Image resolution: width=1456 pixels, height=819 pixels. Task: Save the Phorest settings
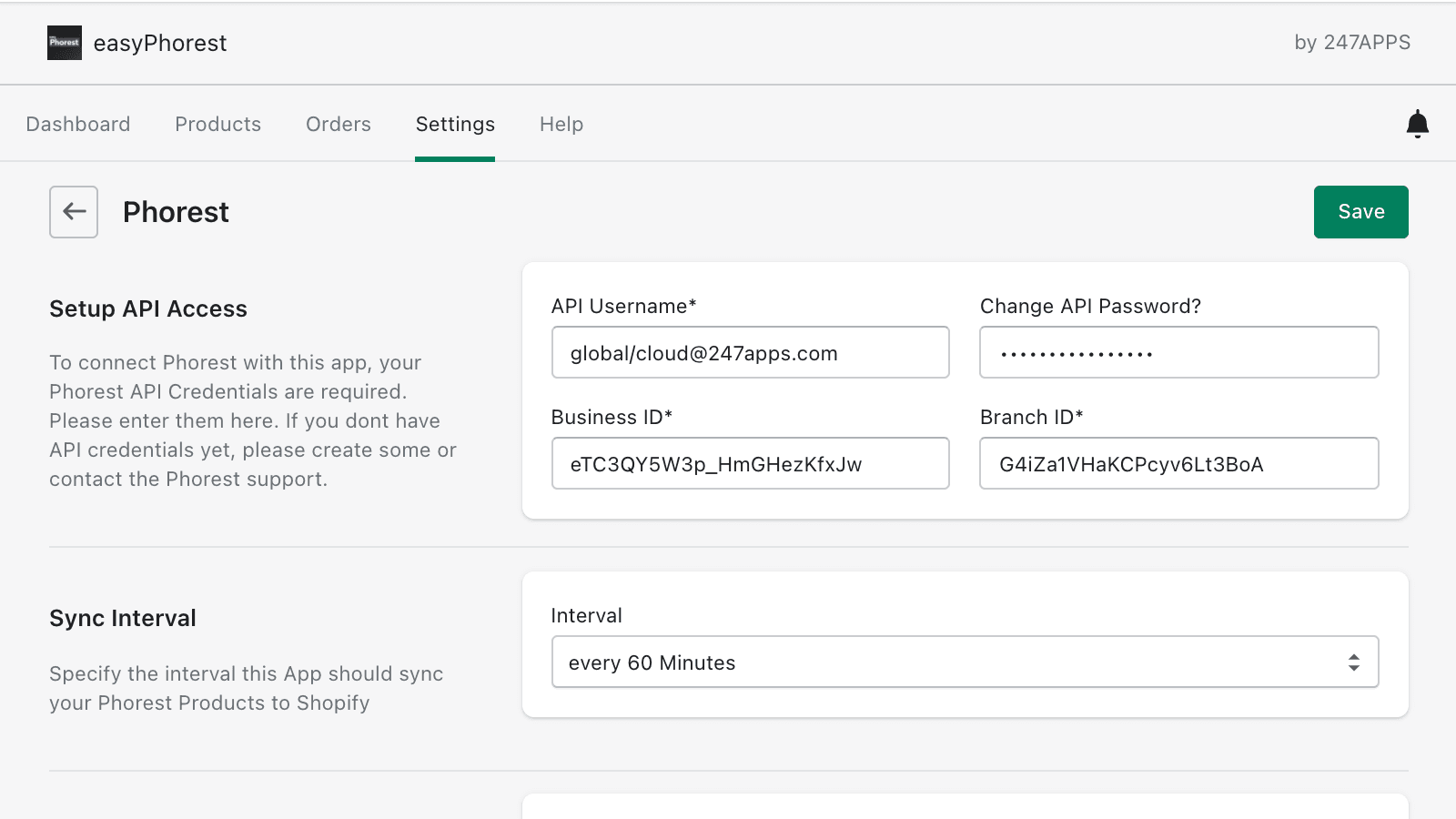coord(1360,212)
